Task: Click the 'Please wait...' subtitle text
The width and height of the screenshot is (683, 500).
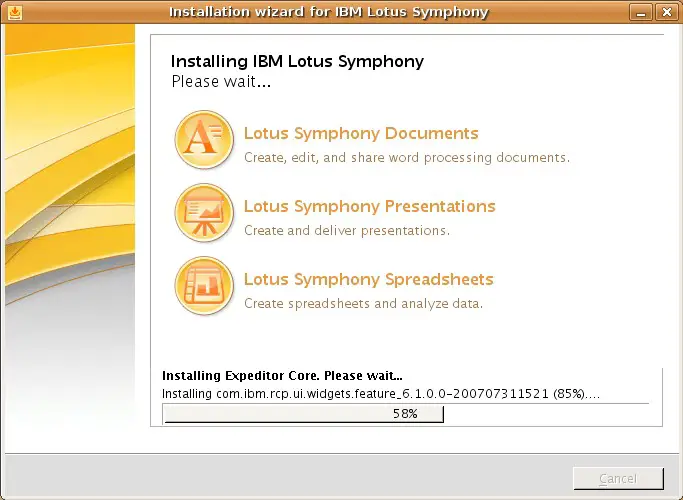Action: click(x=221, y=81)
